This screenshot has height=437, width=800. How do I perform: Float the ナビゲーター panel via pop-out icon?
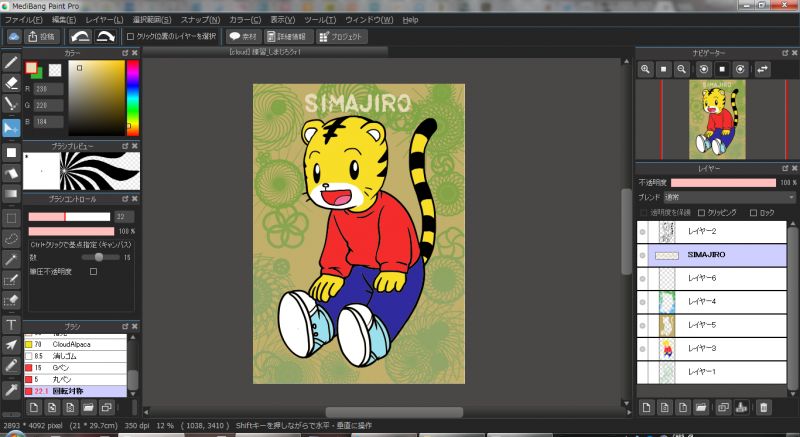coord(785,53)
